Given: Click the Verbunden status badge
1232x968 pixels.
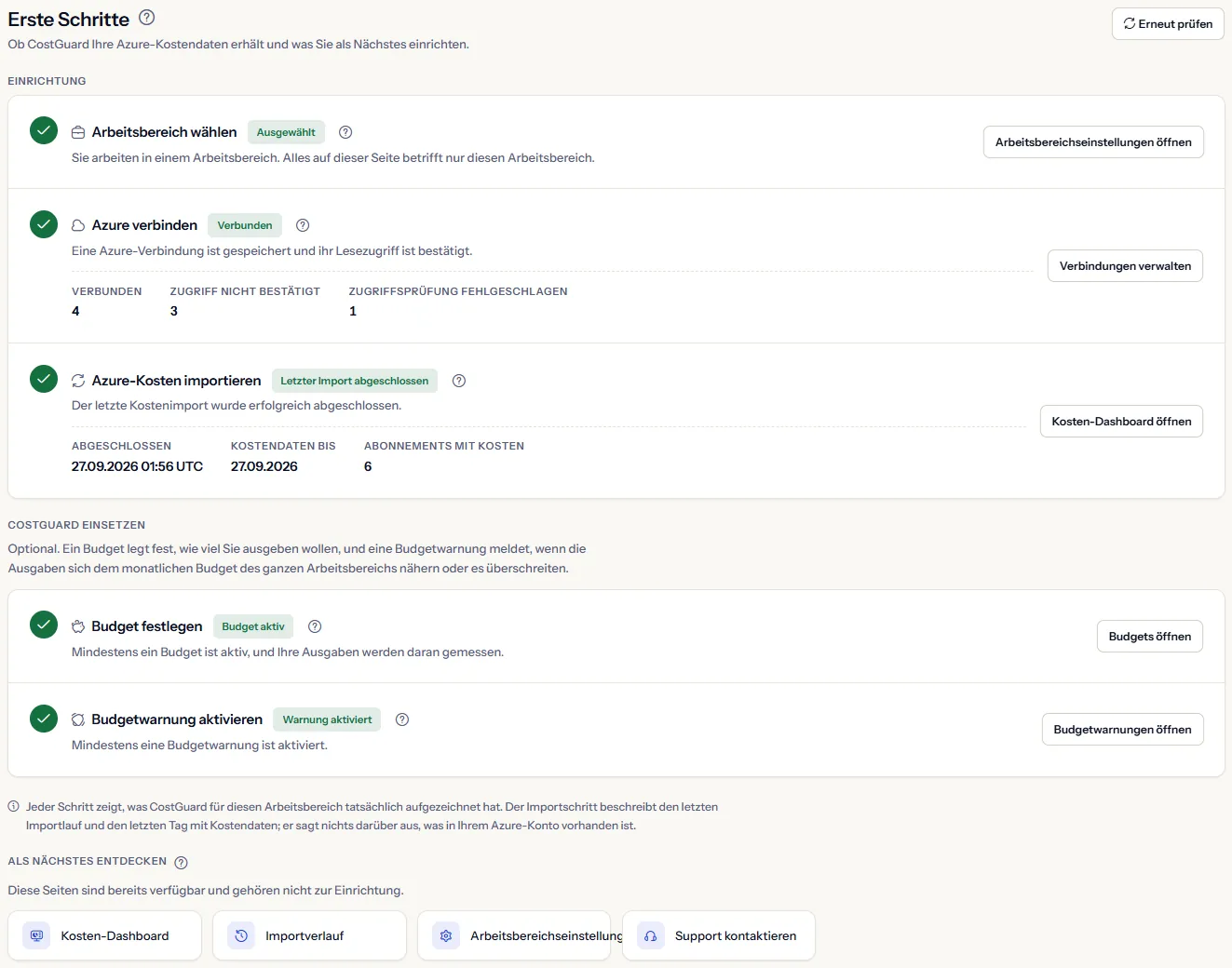Looking at the screenshot, I should pos(245,225).
